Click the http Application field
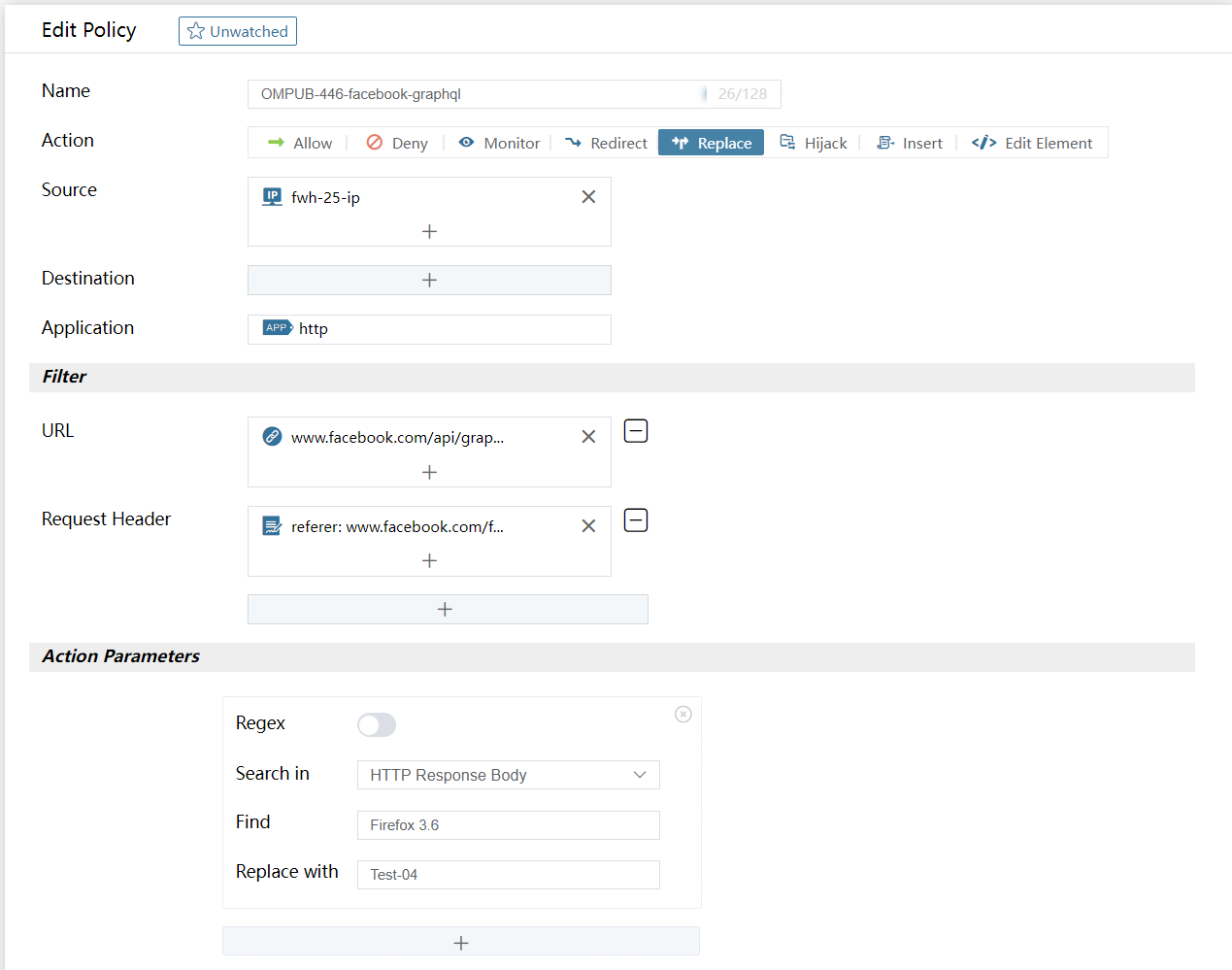This screenshot has height=970, width=1232. (x=429, y=329)
